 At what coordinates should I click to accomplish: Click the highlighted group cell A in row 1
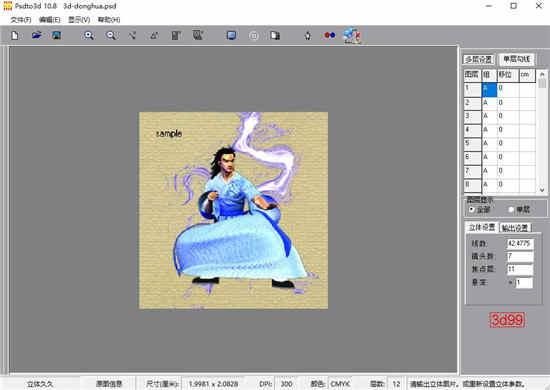490,89
